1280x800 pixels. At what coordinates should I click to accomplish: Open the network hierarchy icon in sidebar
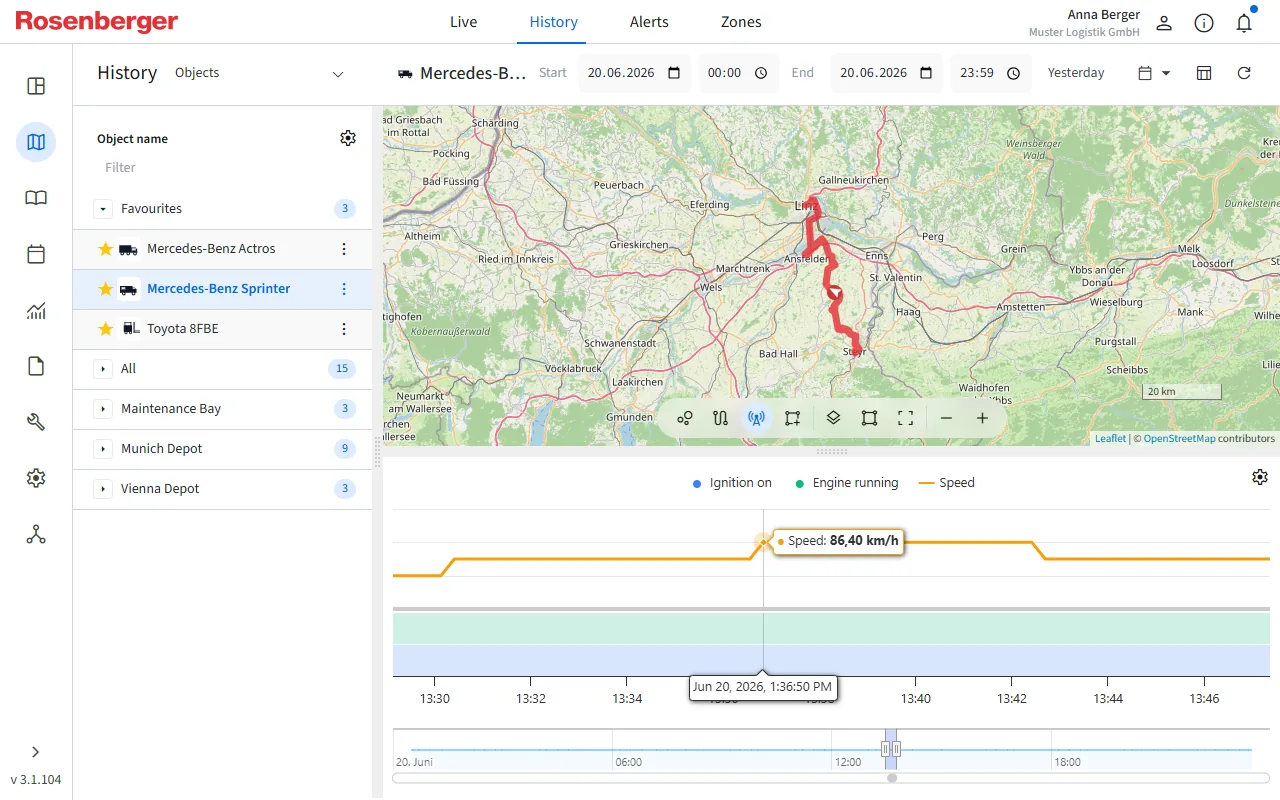36,534
